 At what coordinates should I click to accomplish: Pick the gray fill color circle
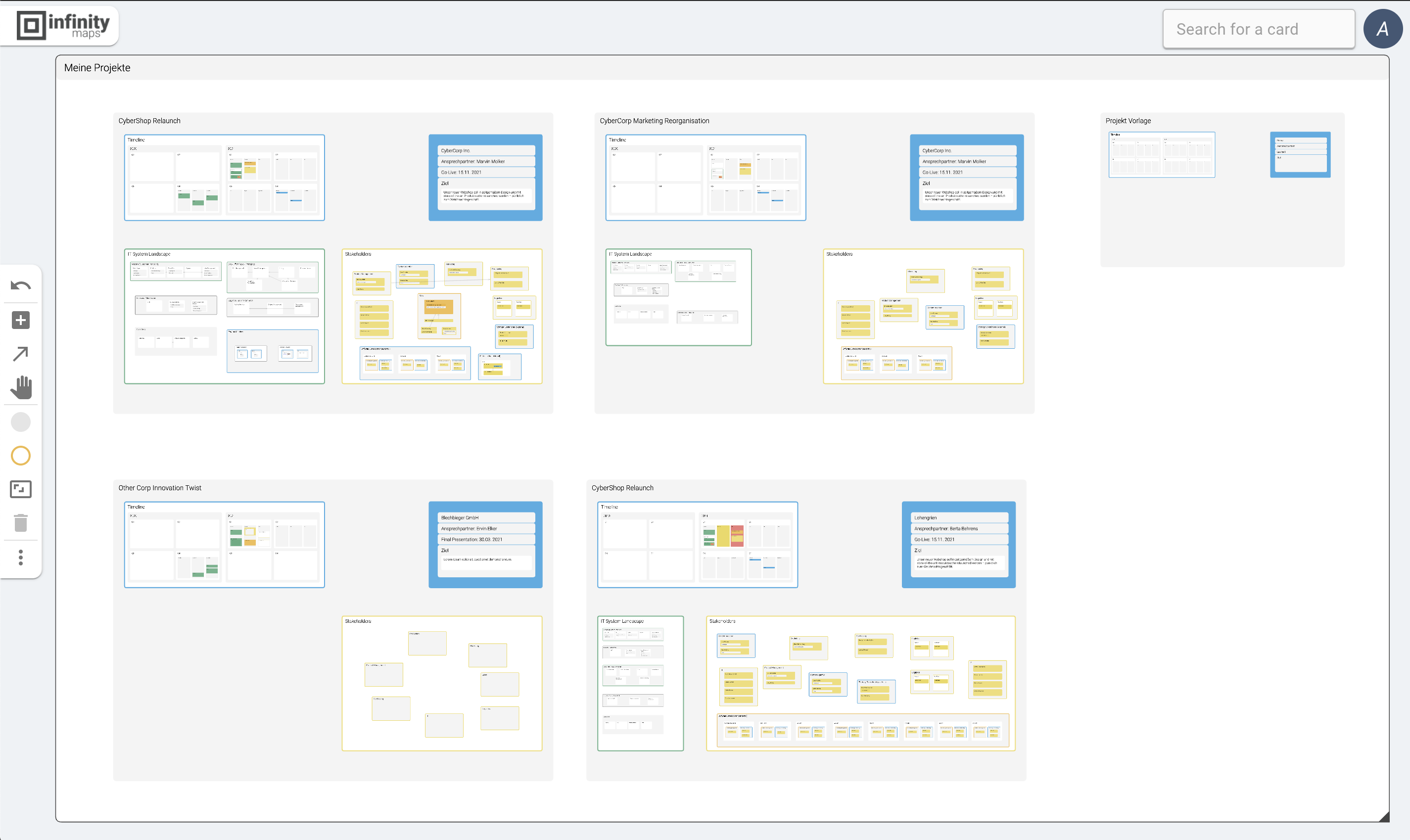(20, 421)
